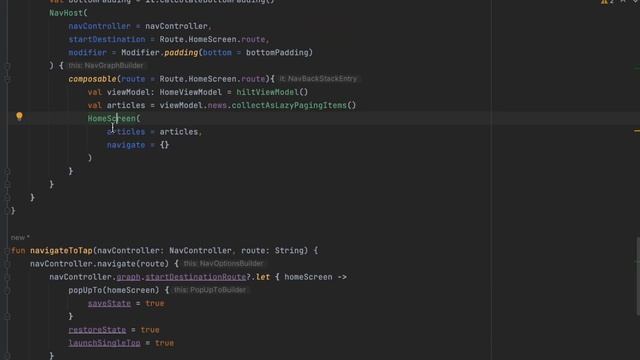The height and width of the screenshot is (360, 640).
Task: Click the 'modifier' parameter name
Action: (87, 53)
